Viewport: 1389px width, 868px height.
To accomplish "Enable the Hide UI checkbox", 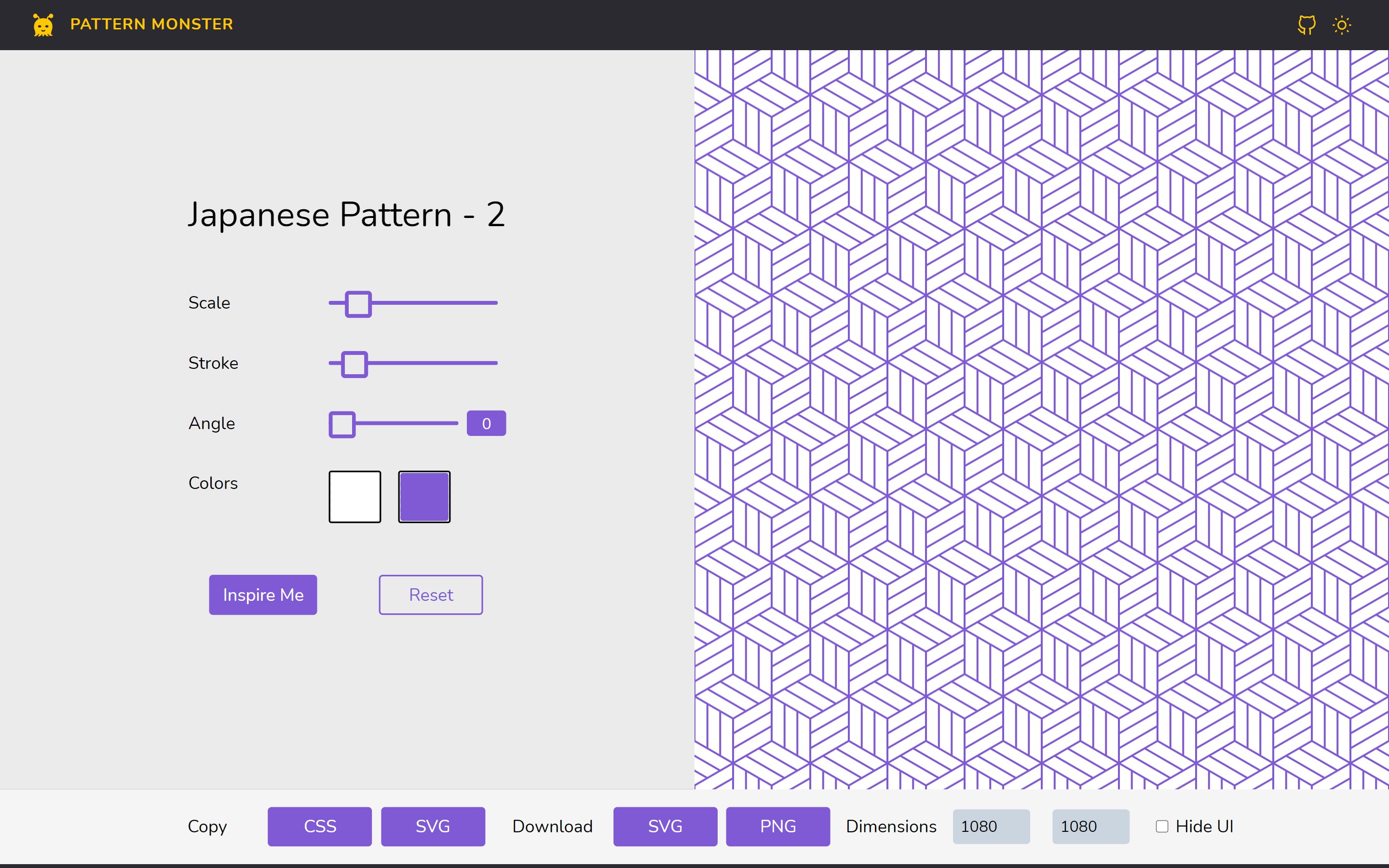I will 1162,826.
